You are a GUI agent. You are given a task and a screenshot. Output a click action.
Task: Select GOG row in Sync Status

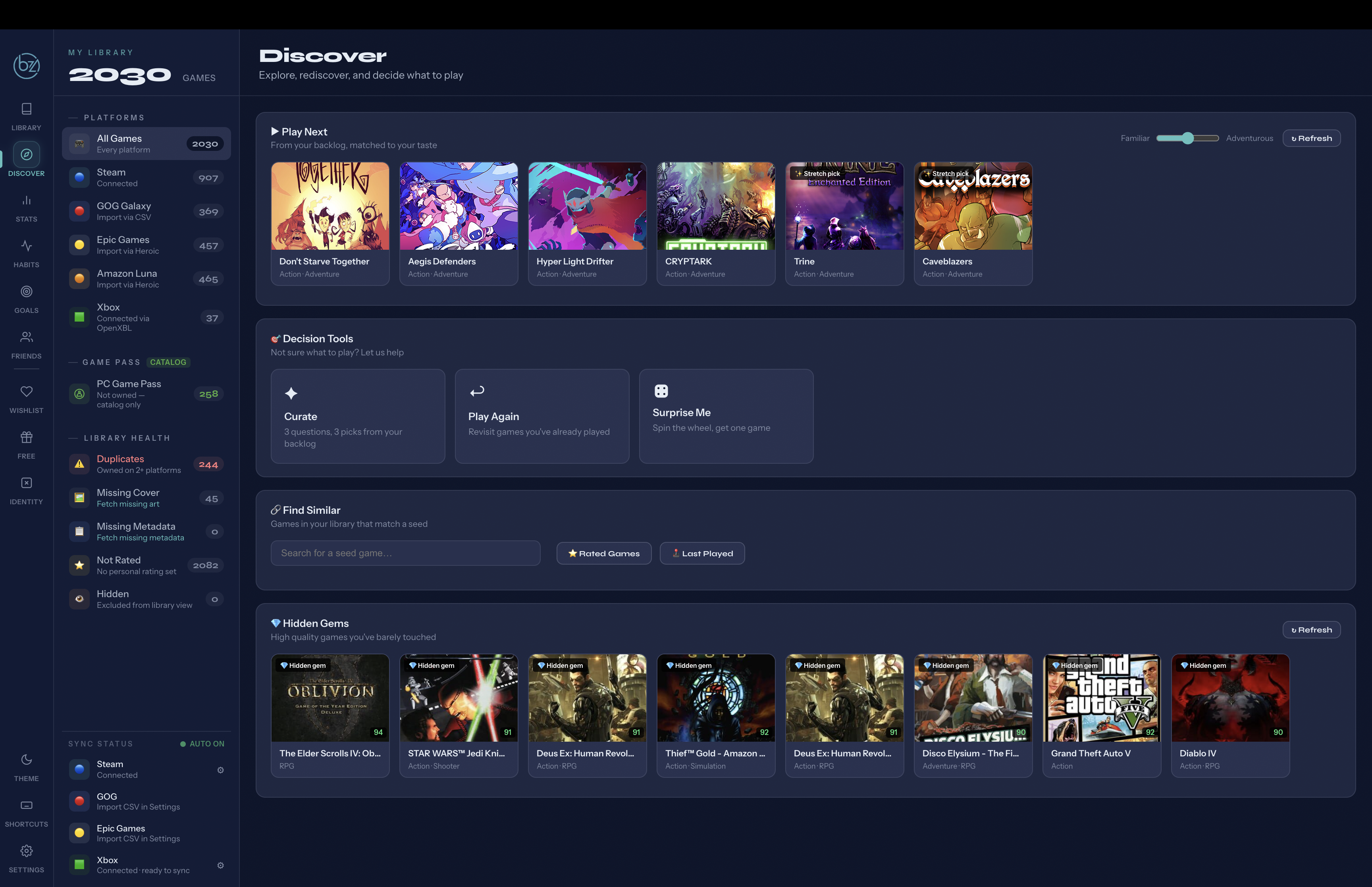(146, 801)
